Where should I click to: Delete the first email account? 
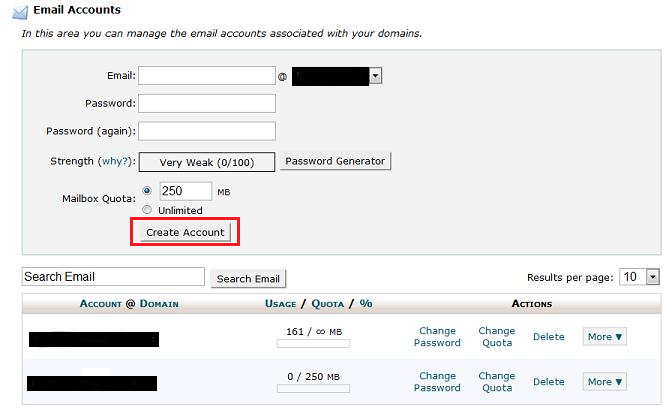point(548,337)
